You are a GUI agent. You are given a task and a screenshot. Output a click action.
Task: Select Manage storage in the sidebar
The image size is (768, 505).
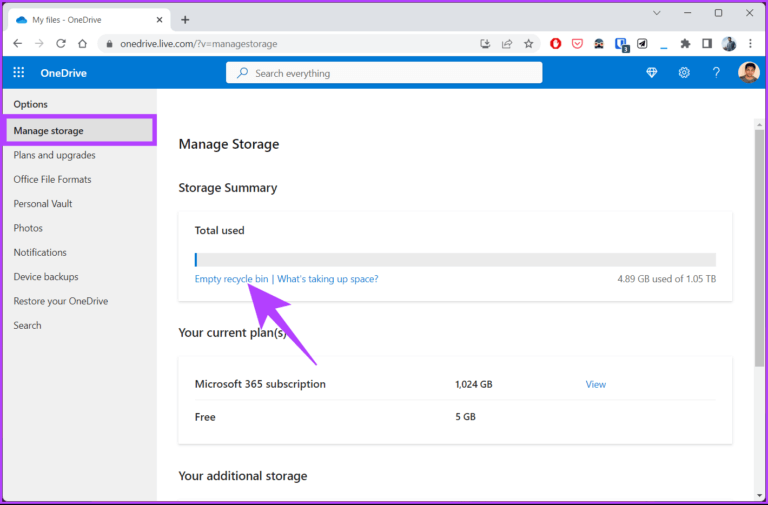(79, 130)
